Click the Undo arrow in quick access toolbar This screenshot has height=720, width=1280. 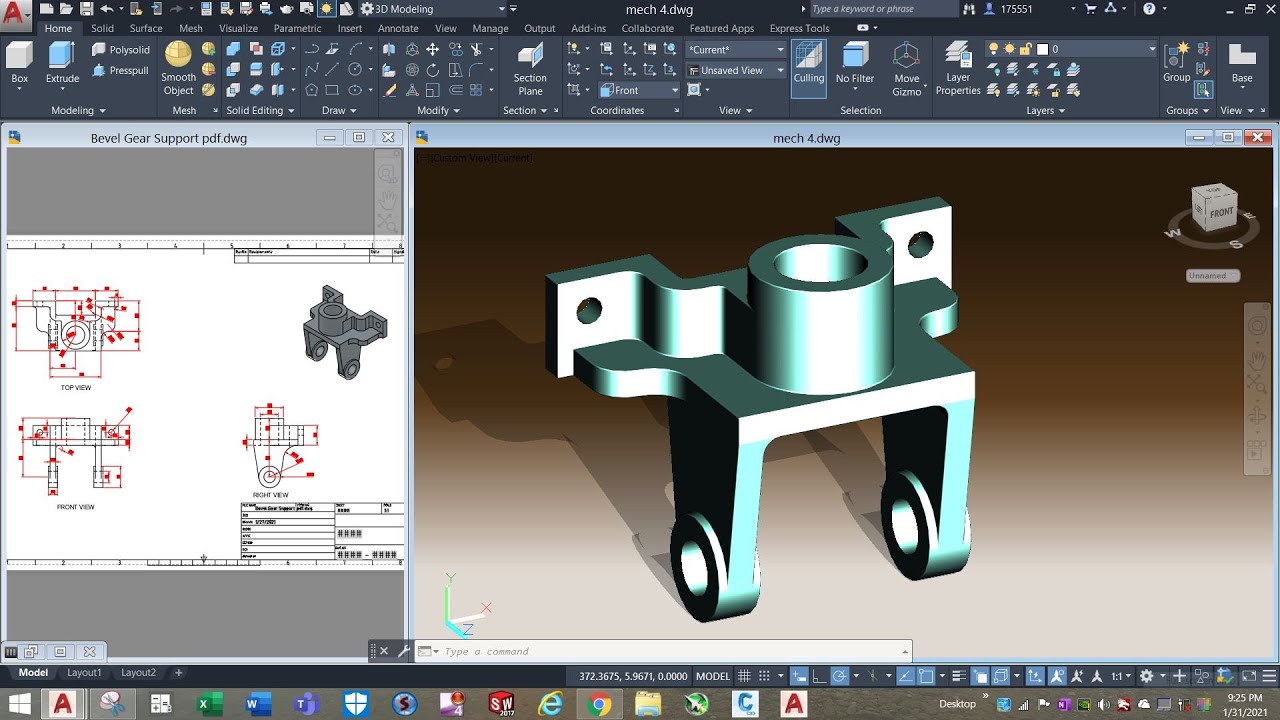pyautogui.click(x=107, y=9)
